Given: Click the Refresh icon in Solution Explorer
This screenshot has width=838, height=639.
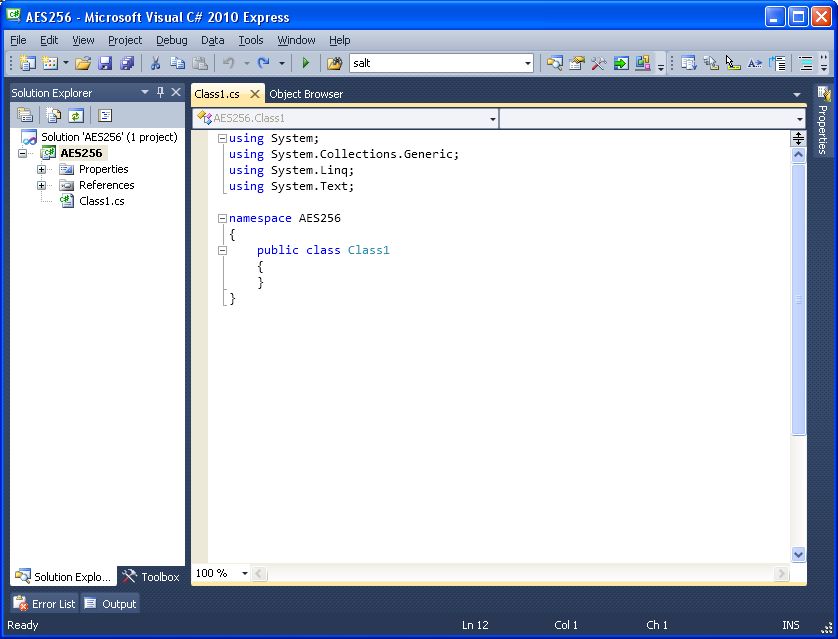Looking at the screenshot, I should (x=75, y=115).
